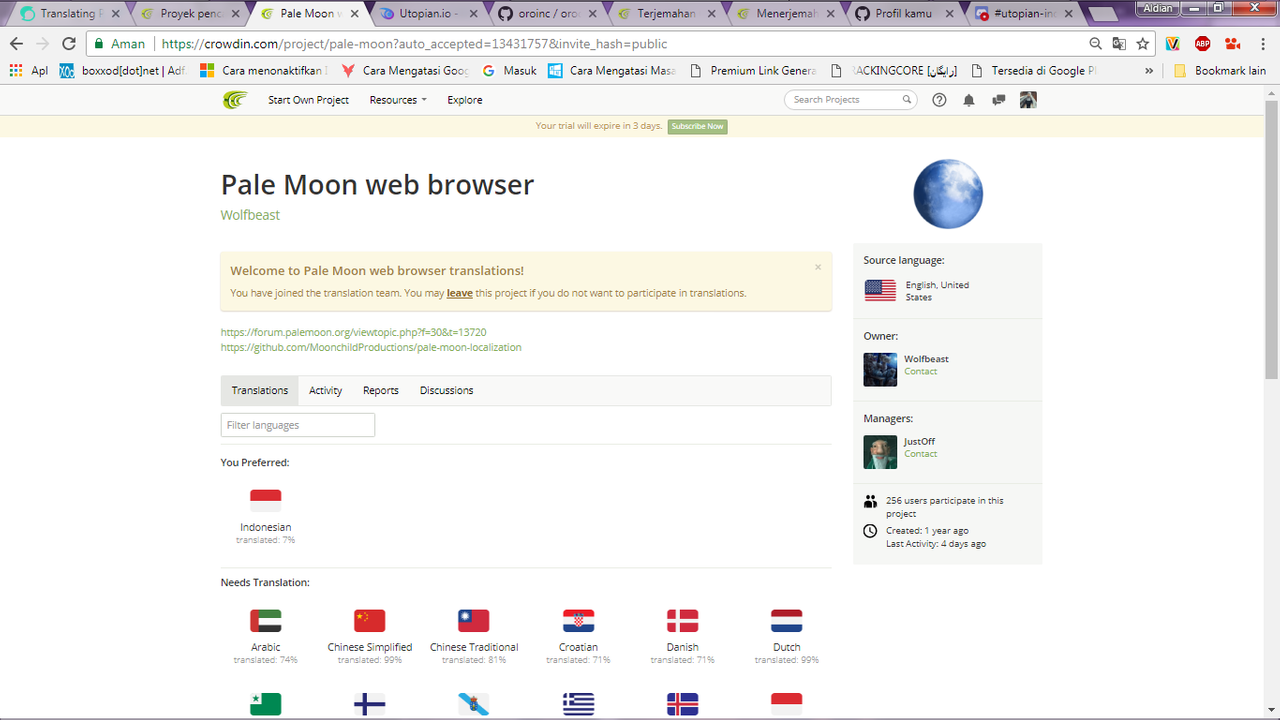
Task: Click the Google Translate icon in address bar
Action: pyautogui.click(x=1119, y=44)
